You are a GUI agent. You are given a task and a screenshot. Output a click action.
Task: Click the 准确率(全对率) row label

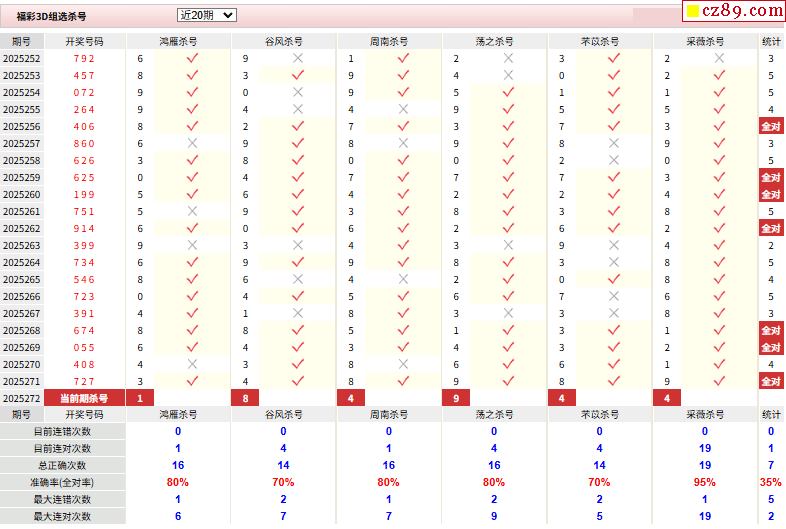63,482
